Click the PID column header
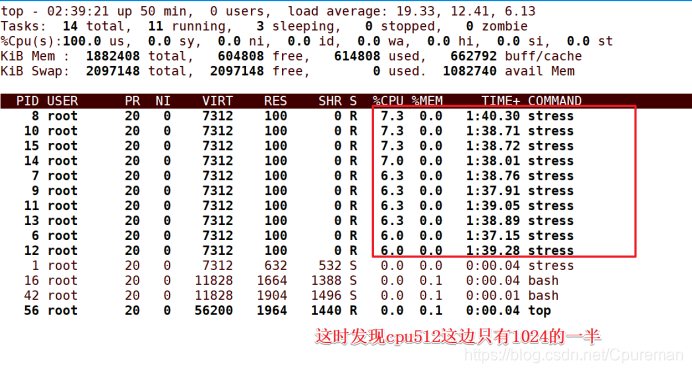Image resolution: width=692 pixels, height=373 pixels. [x=27, y=101]
